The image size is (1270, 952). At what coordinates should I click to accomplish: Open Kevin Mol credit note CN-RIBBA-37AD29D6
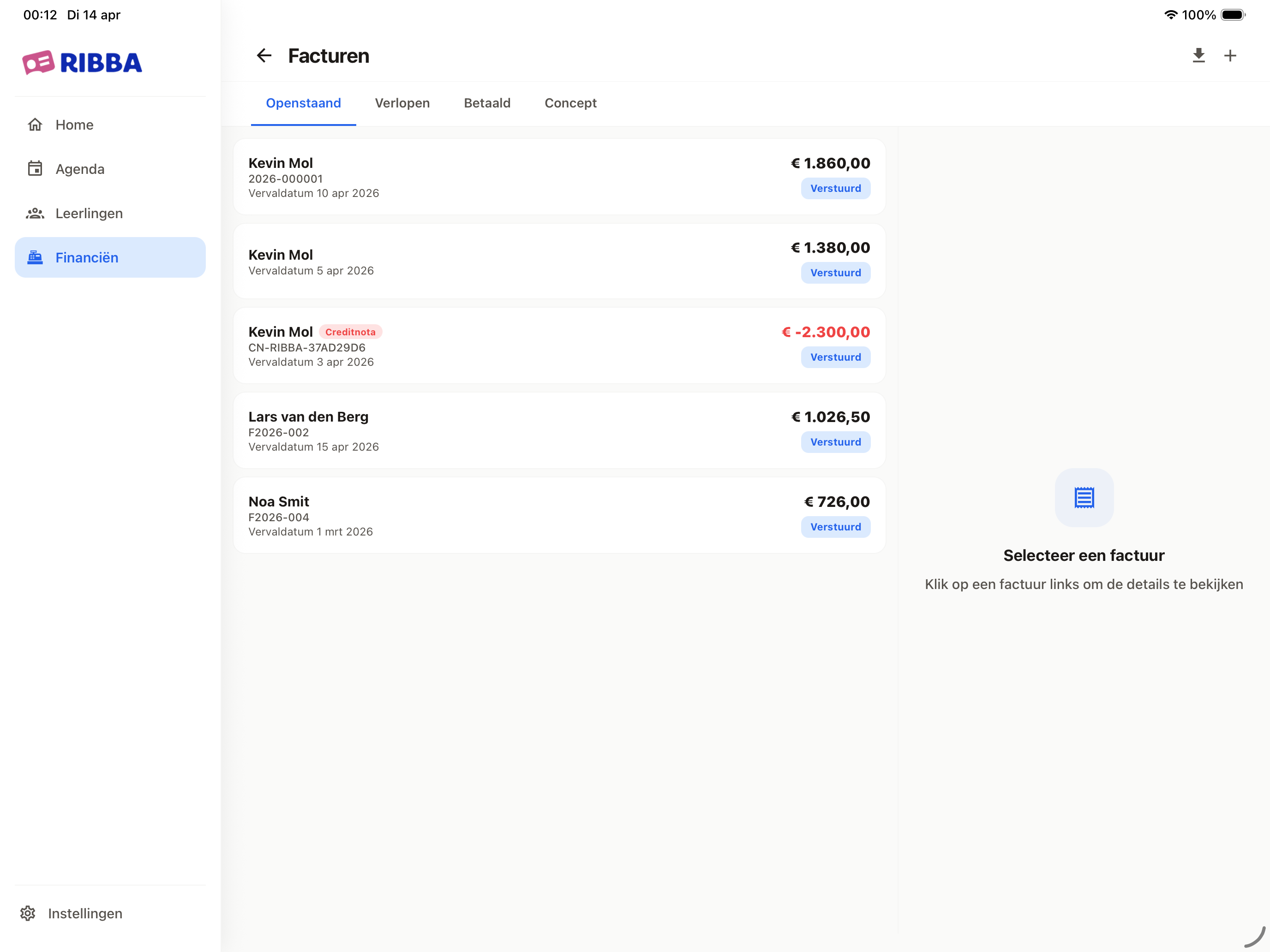pyautogui.click(x=559, y=345)
